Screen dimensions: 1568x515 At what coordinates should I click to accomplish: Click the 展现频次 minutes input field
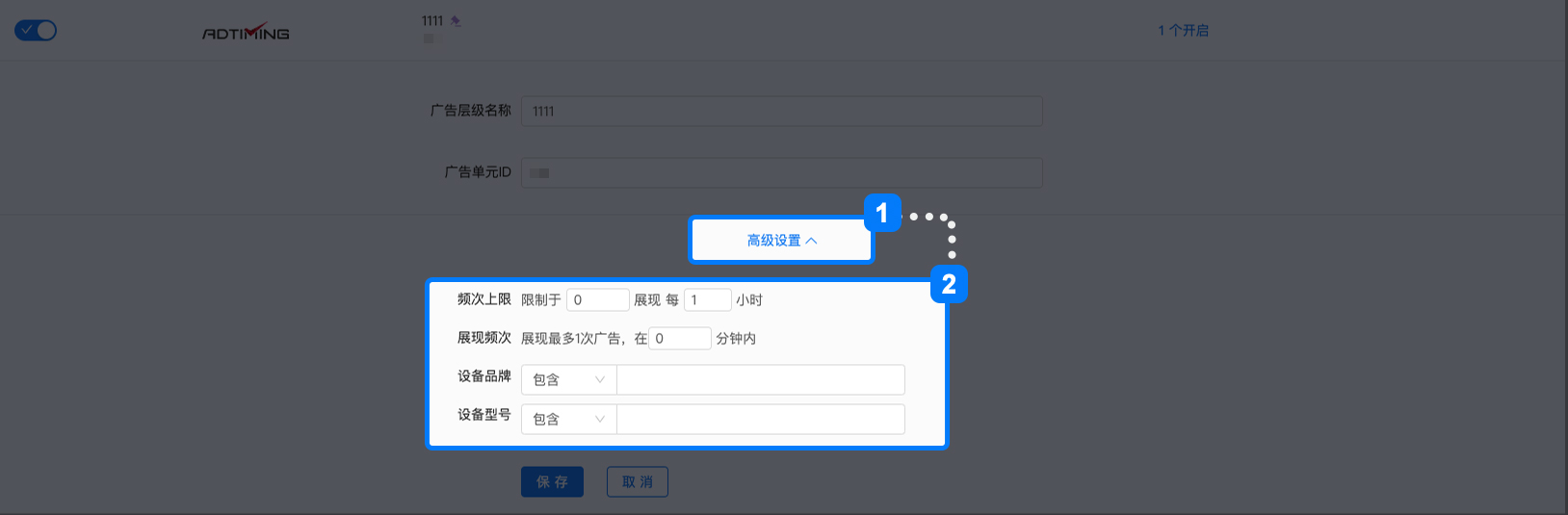click(680, 338)
